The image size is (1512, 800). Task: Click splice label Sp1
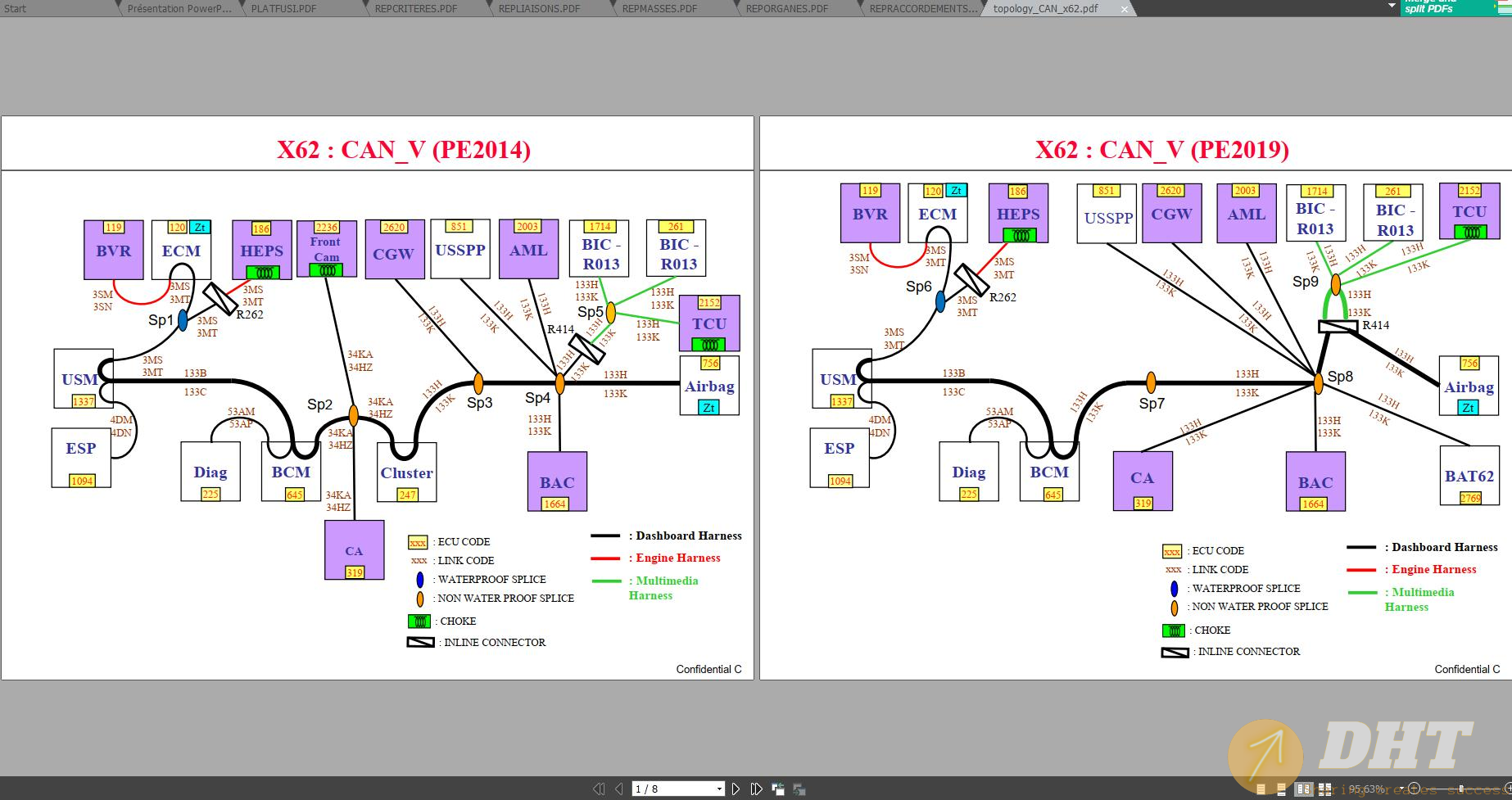pos(161,320)
